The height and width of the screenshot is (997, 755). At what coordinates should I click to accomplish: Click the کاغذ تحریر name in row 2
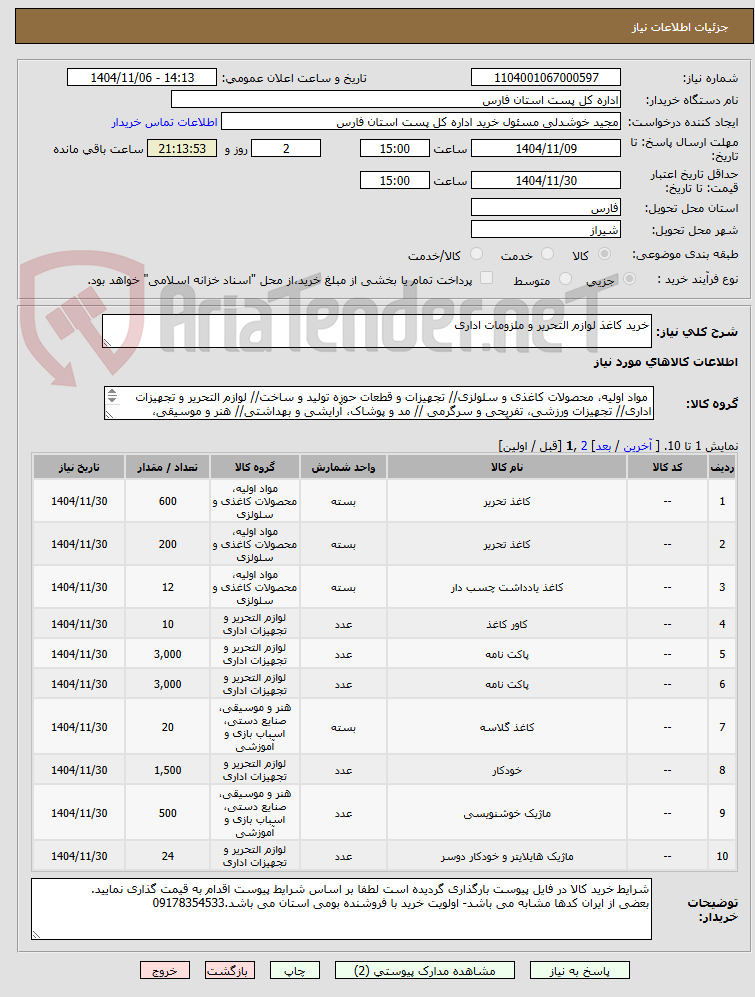(507, 545)
